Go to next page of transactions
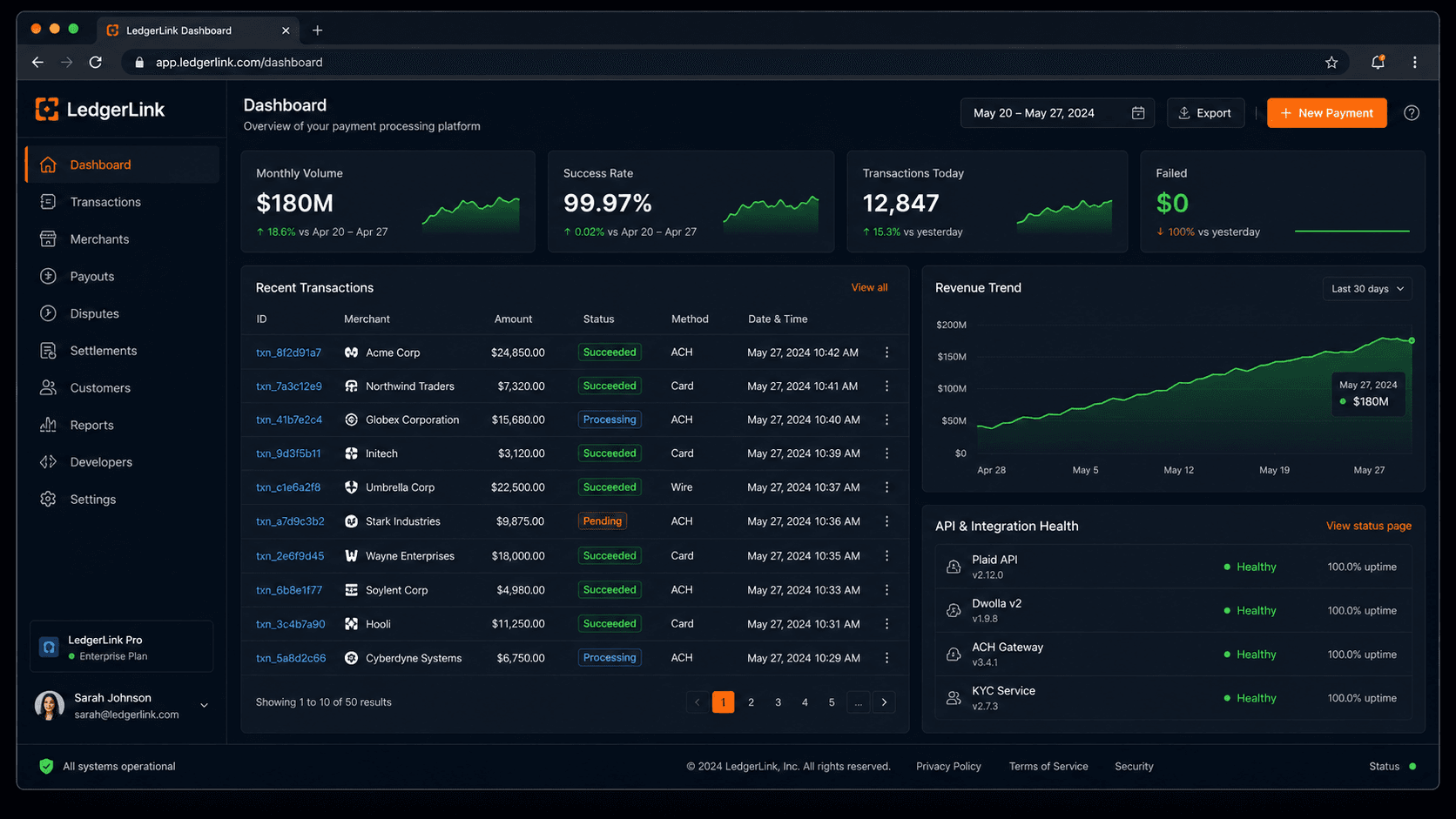1456x819 pixels. [x=885, y=702]
